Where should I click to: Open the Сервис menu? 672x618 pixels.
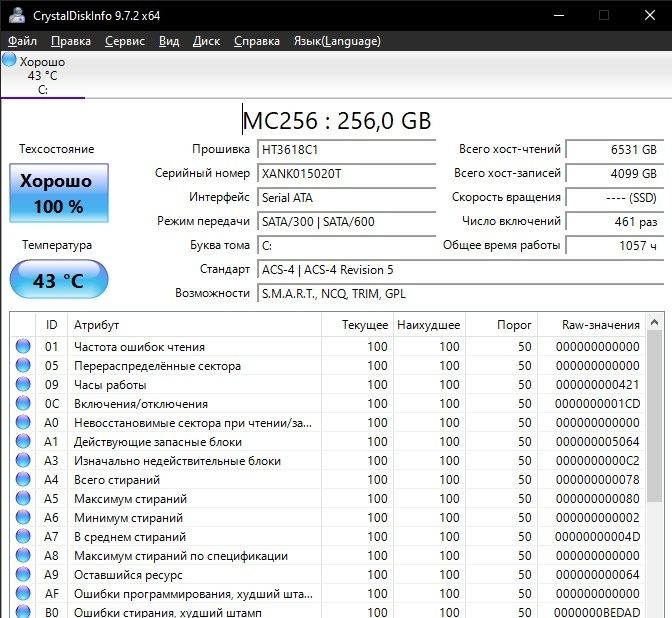pos(125,41)
